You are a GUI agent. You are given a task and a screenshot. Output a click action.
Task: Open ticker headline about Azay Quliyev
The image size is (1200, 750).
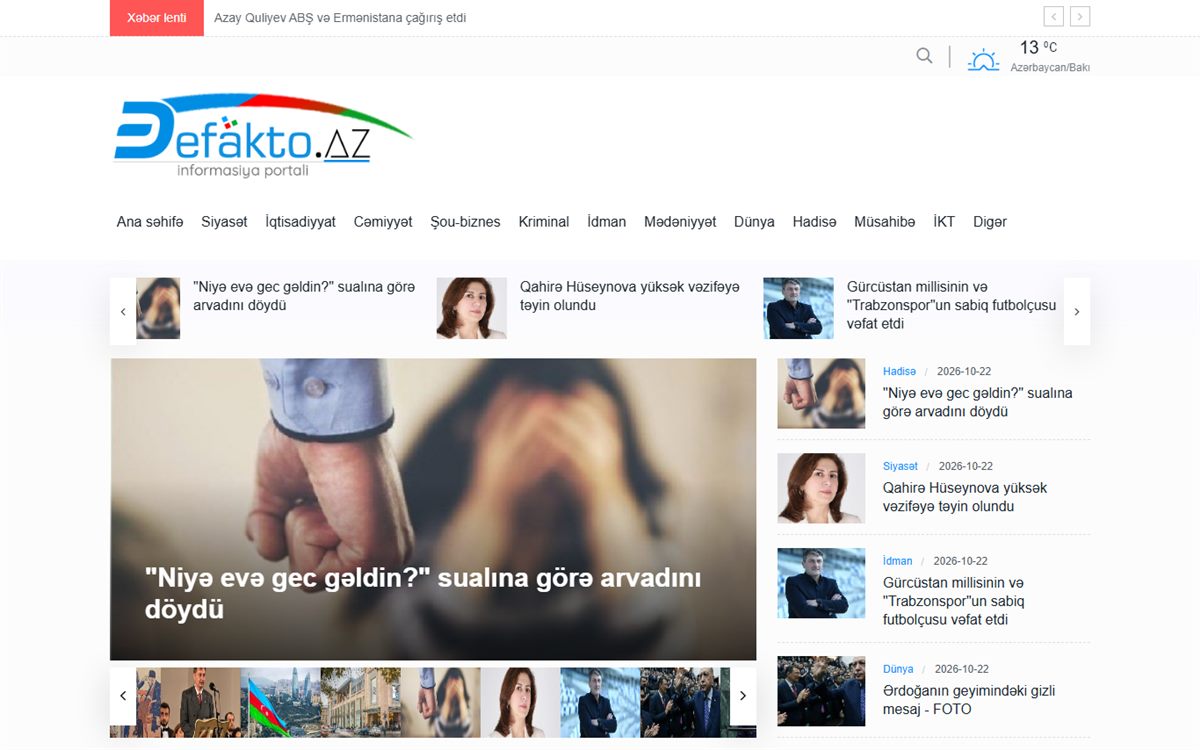pos(340,18)
